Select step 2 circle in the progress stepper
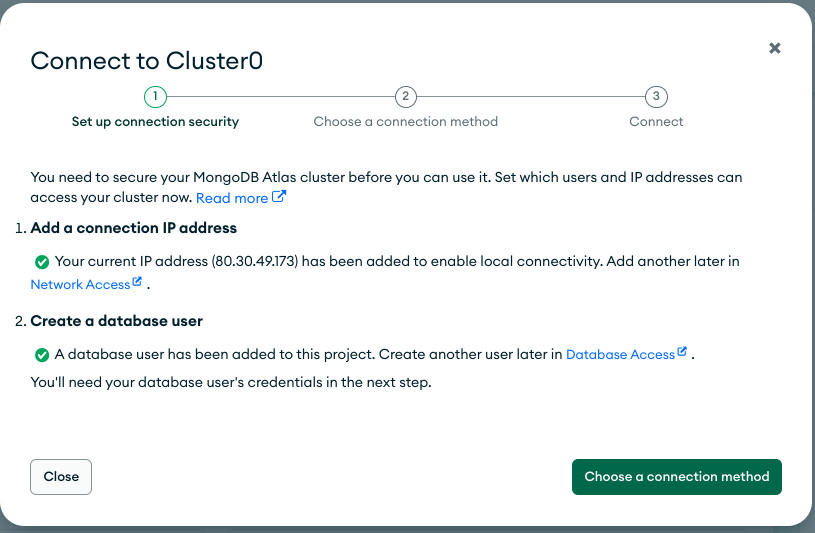The image size is (815, 533). [405, 97]
